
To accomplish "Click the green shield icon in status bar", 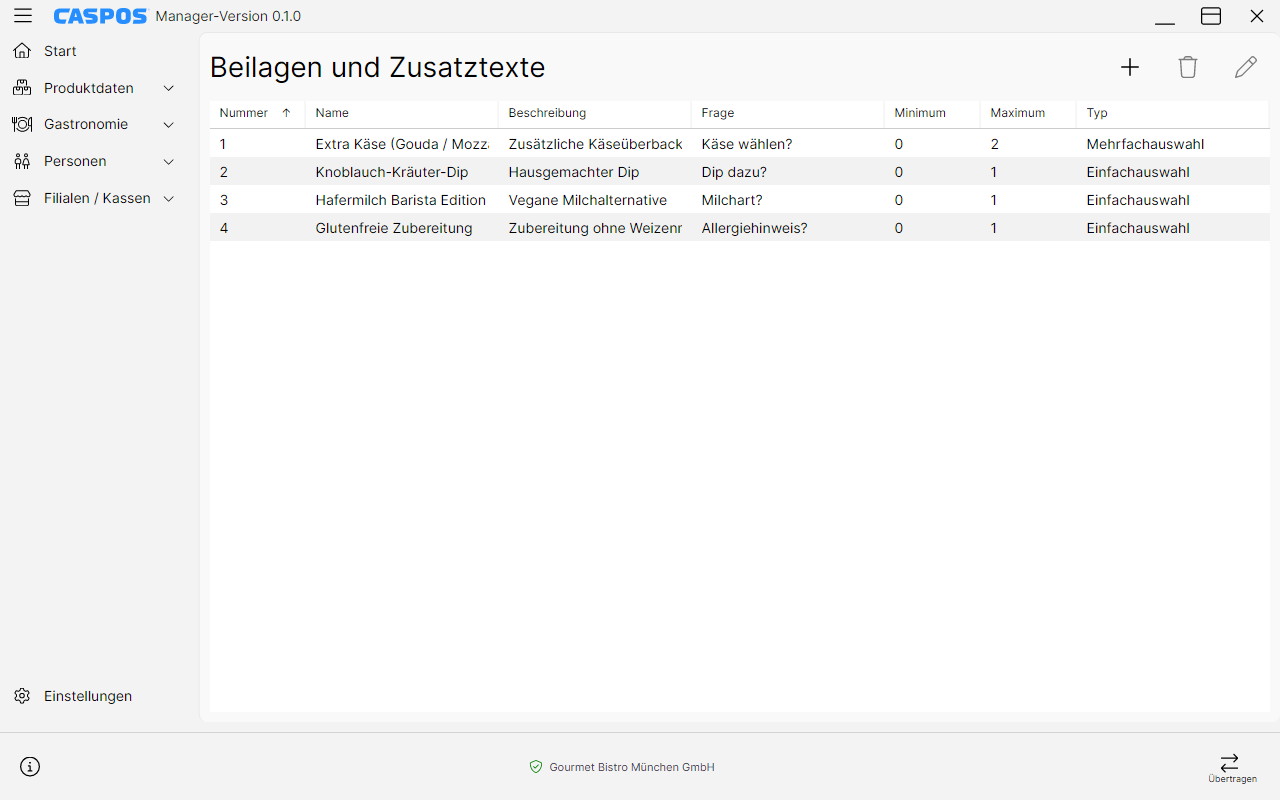I will pos(536,767).
